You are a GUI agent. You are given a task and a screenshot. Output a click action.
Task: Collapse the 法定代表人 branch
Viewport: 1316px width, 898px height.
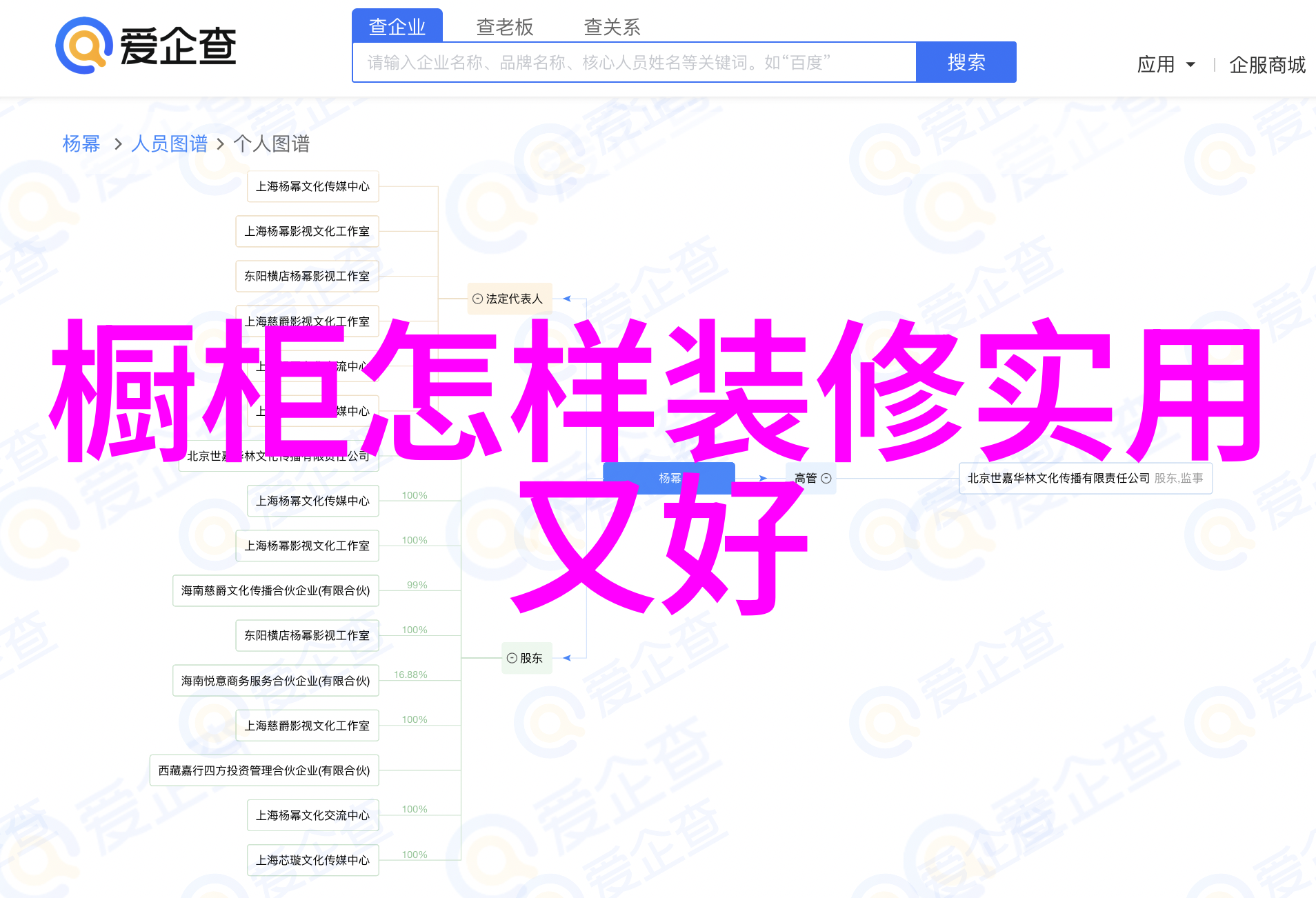point(477,299)
